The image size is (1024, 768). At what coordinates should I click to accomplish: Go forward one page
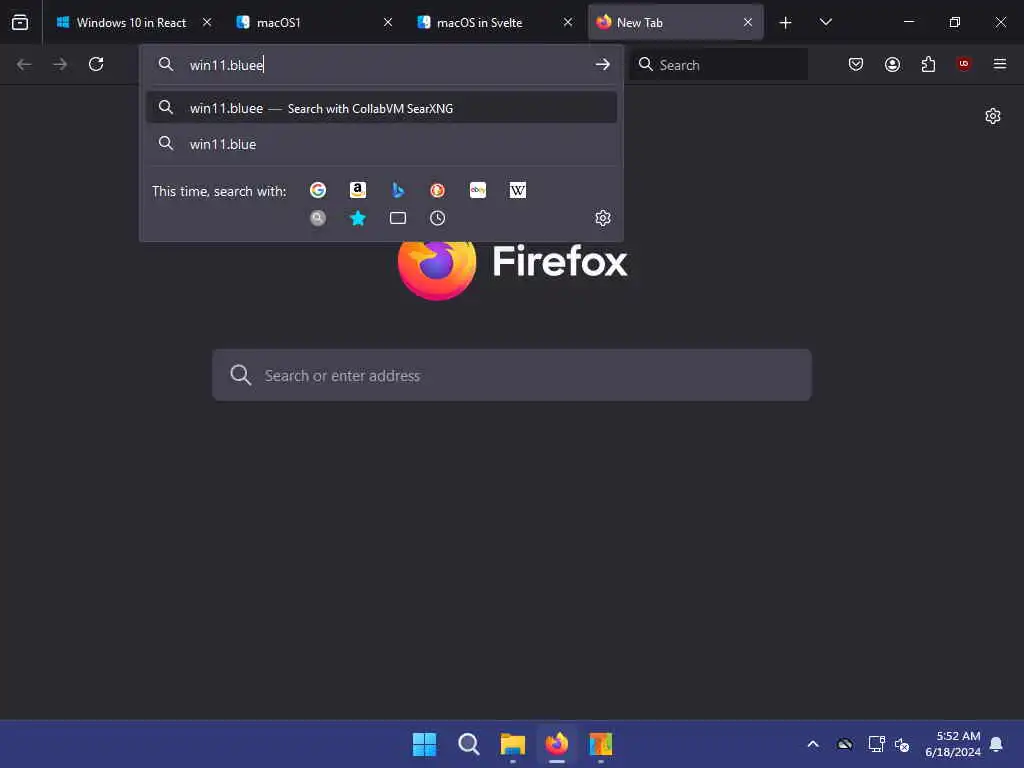tap(60, 64)
